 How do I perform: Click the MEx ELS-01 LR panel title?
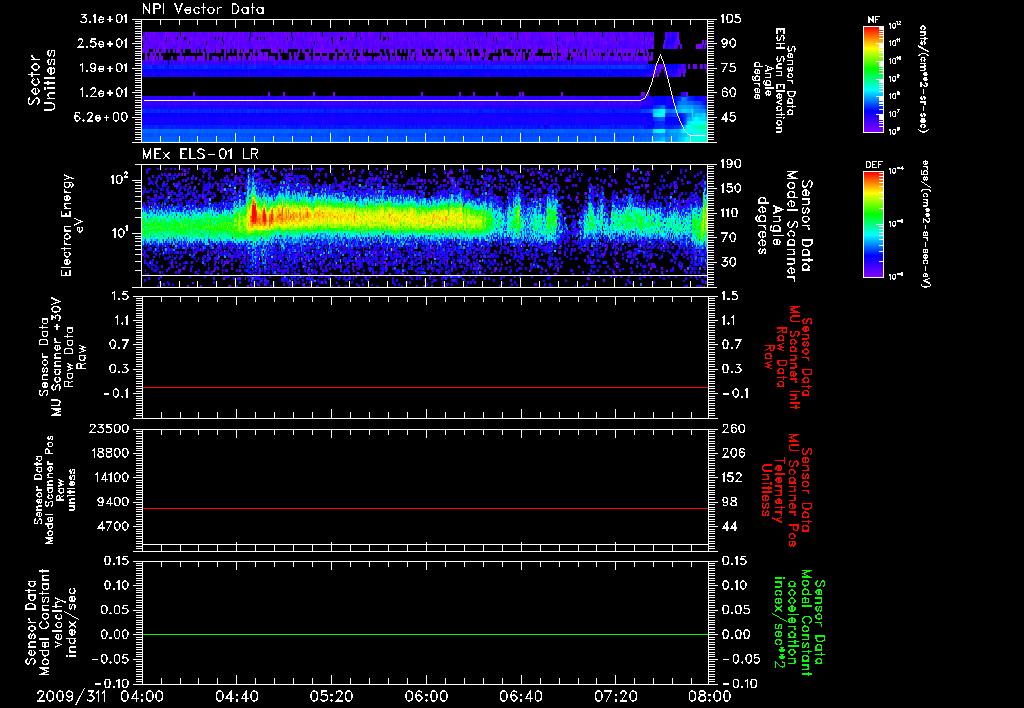(x=198, y=151)
